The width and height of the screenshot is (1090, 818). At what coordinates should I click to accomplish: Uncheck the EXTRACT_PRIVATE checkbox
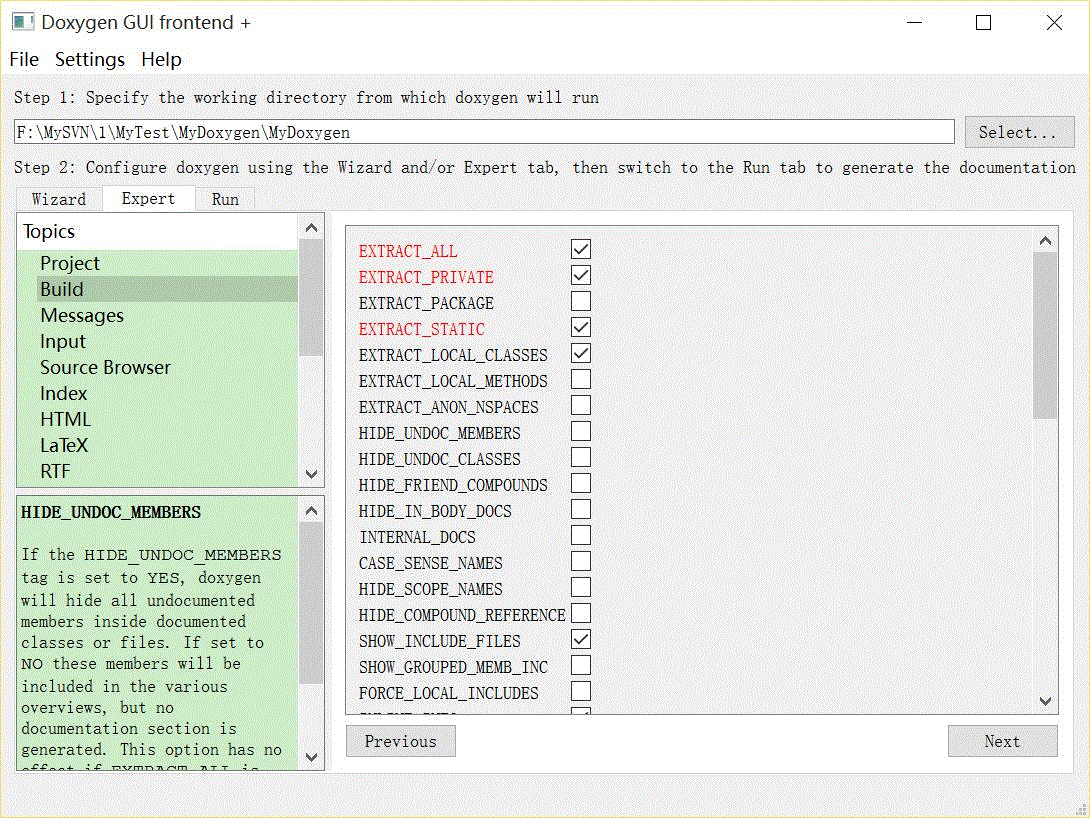581,275
